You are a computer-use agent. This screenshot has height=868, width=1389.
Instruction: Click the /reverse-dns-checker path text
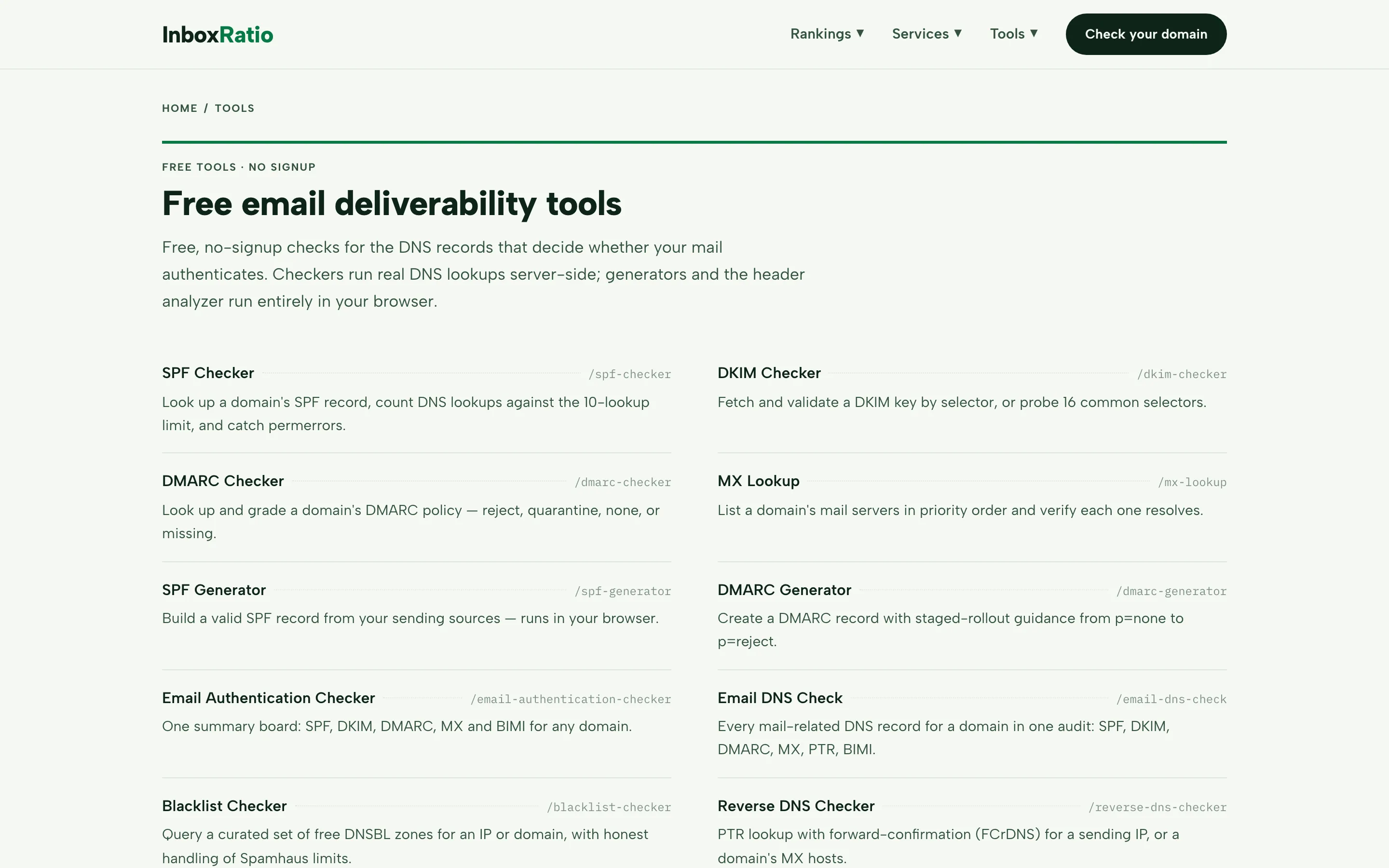1157,807
